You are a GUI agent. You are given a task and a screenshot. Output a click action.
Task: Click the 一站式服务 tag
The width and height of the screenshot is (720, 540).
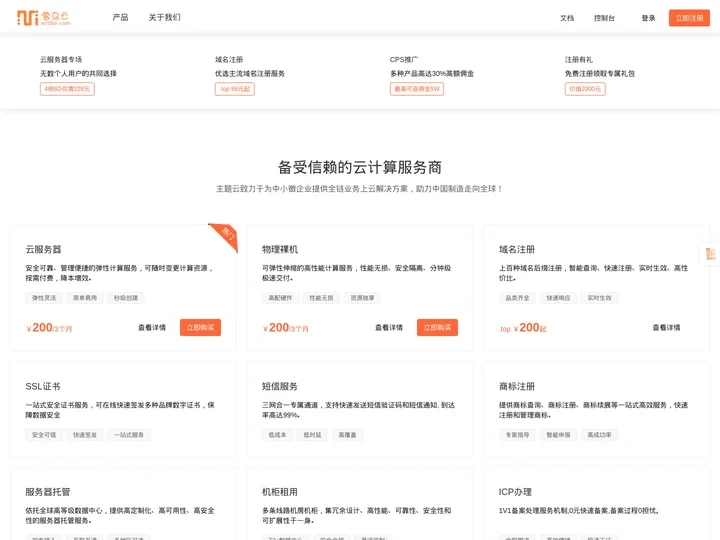[129, 435]
